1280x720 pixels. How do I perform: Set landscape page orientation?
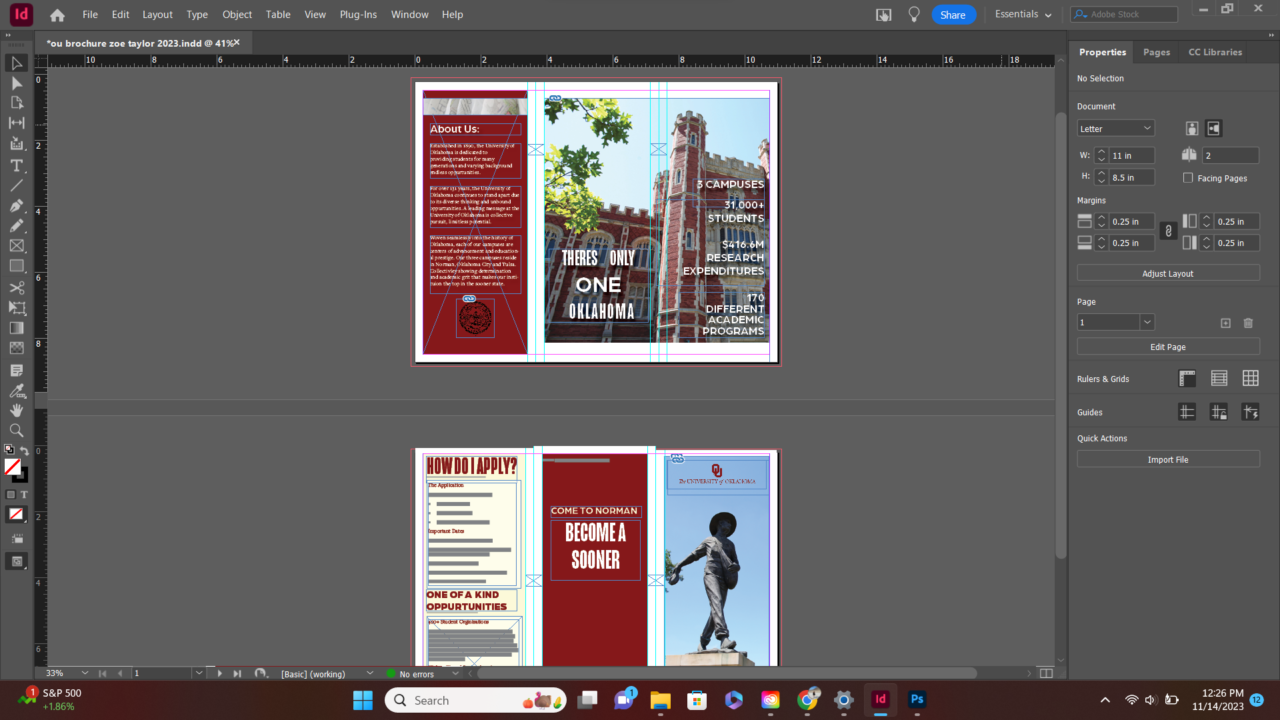(1213, 128)
